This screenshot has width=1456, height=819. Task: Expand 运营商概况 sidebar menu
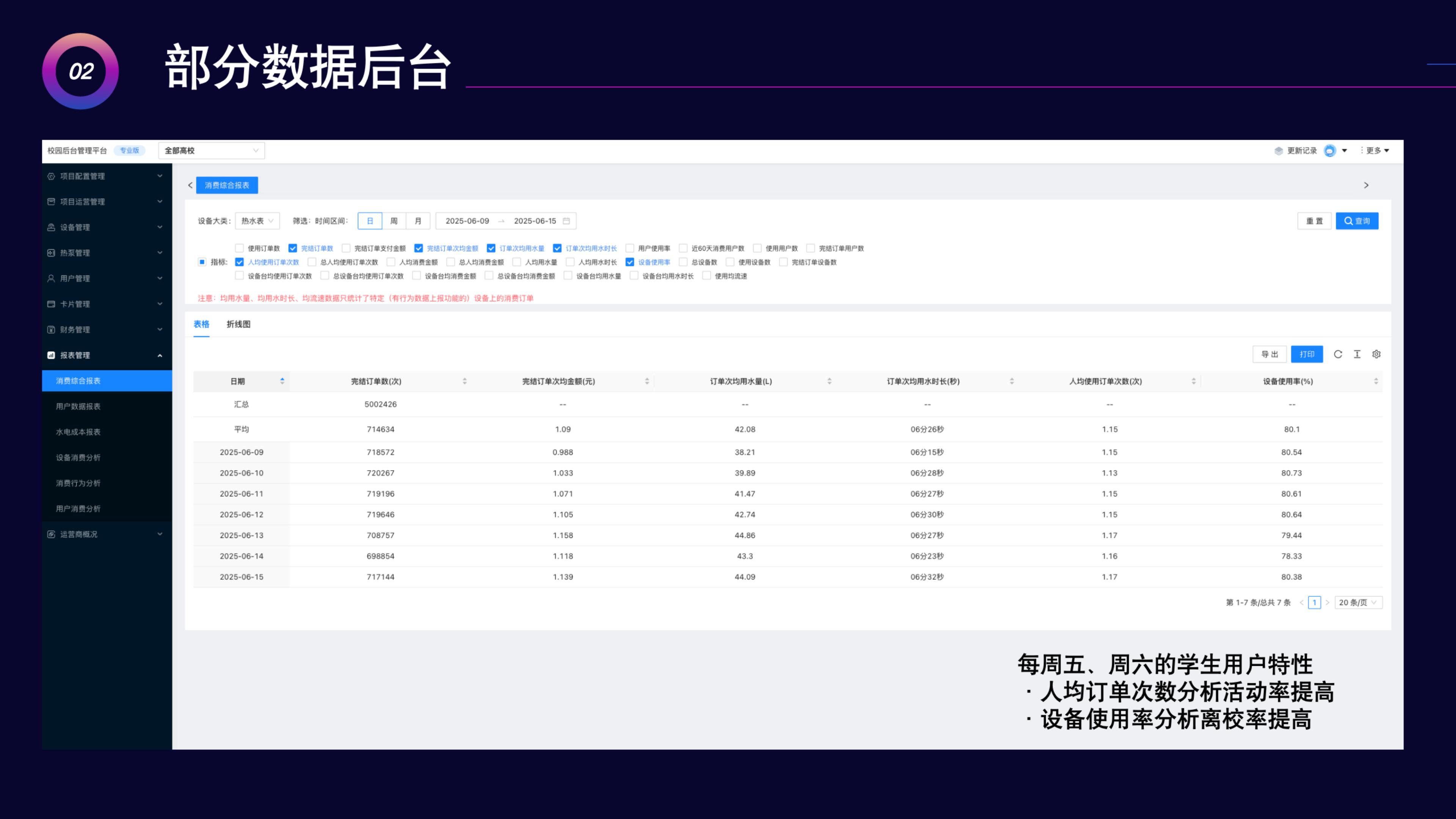[107, 534]
